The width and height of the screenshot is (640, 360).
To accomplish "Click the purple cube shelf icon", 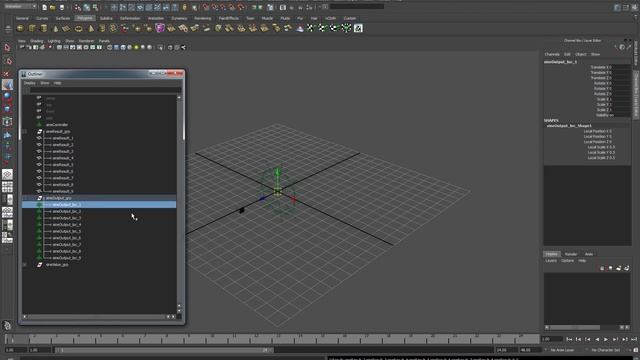I will (x=160, y=28).
